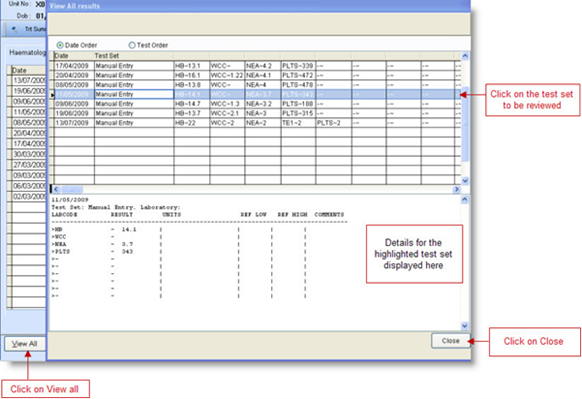Image resolution: width=582 pixels, height=399 pixels.
Task: Select the Test Order radio button
Action: tap(132, 45)
